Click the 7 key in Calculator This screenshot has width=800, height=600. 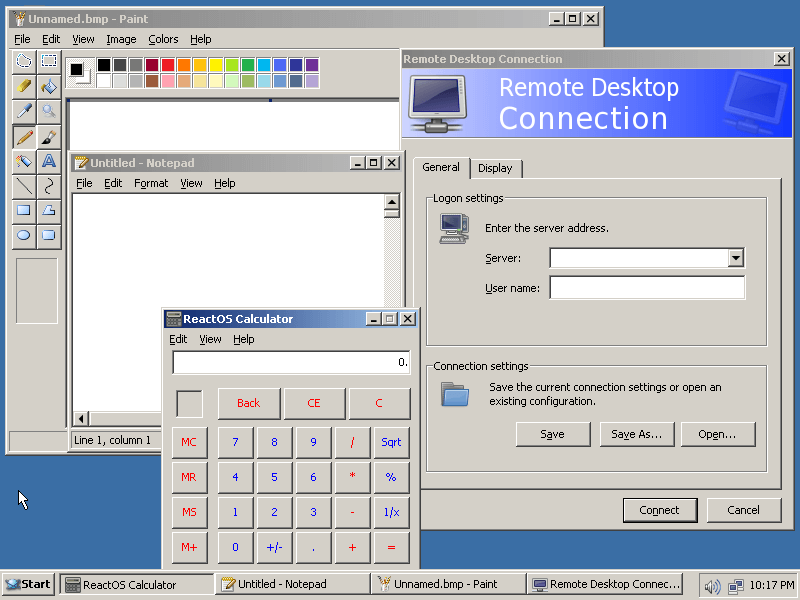(235, 442)
